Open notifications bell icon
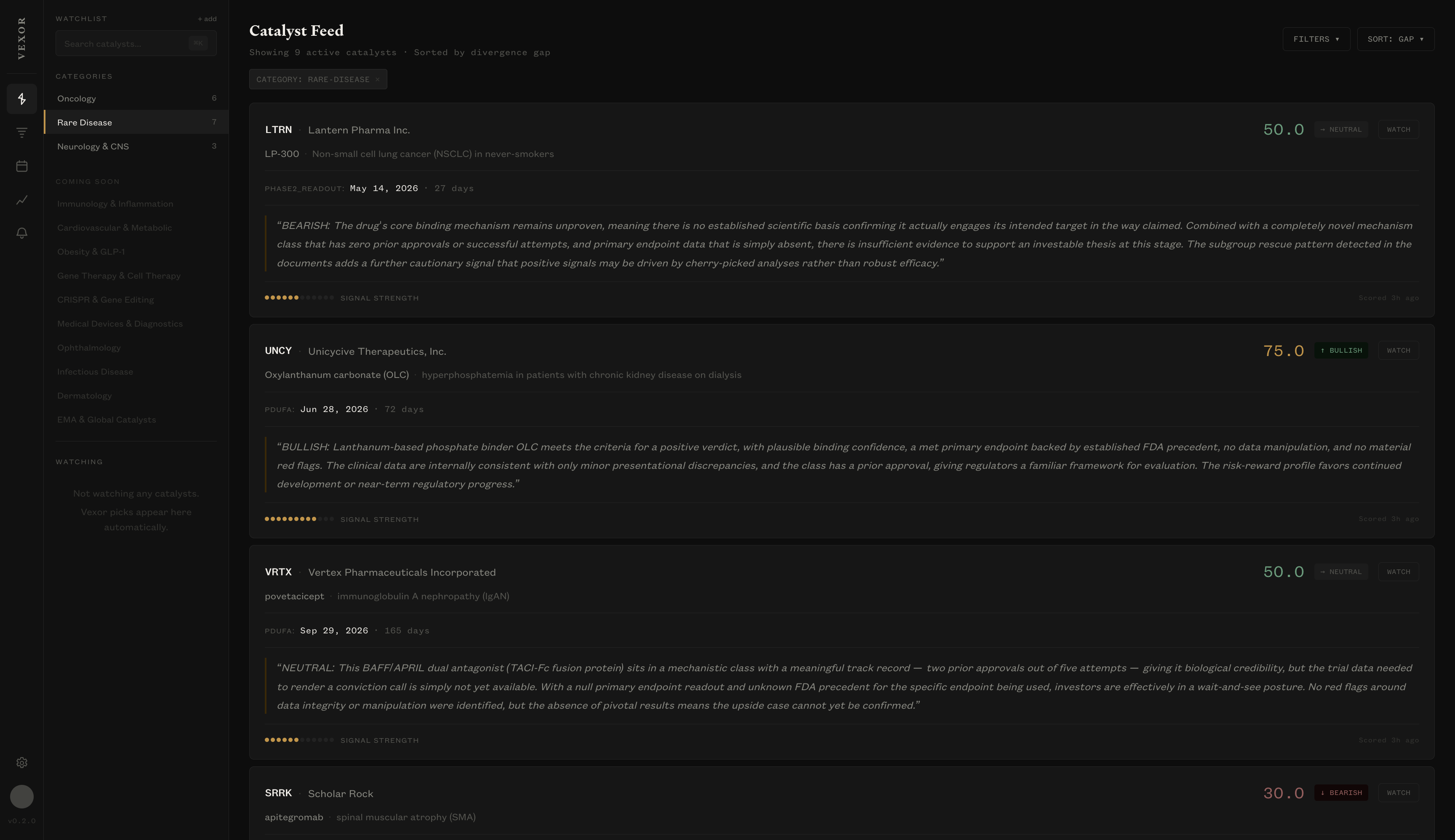Screen dimensions: 1455x840 tap(22, 233)
